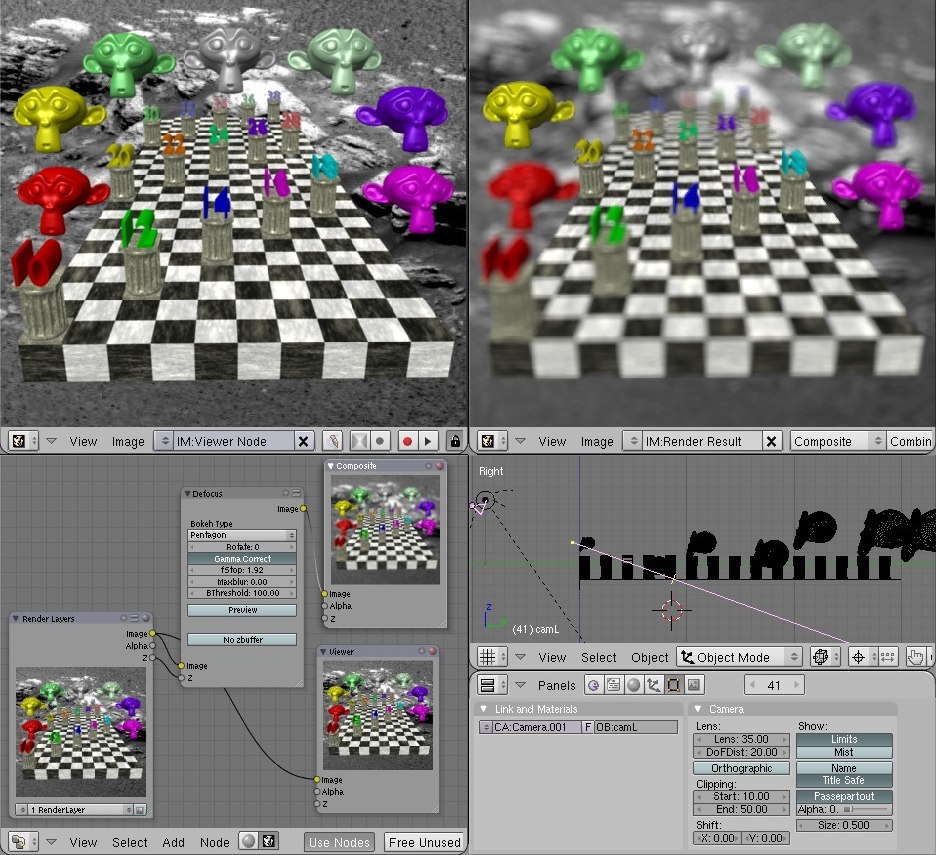
Task: Click the pivot point crosshair icon
Action: click(861, 657)
